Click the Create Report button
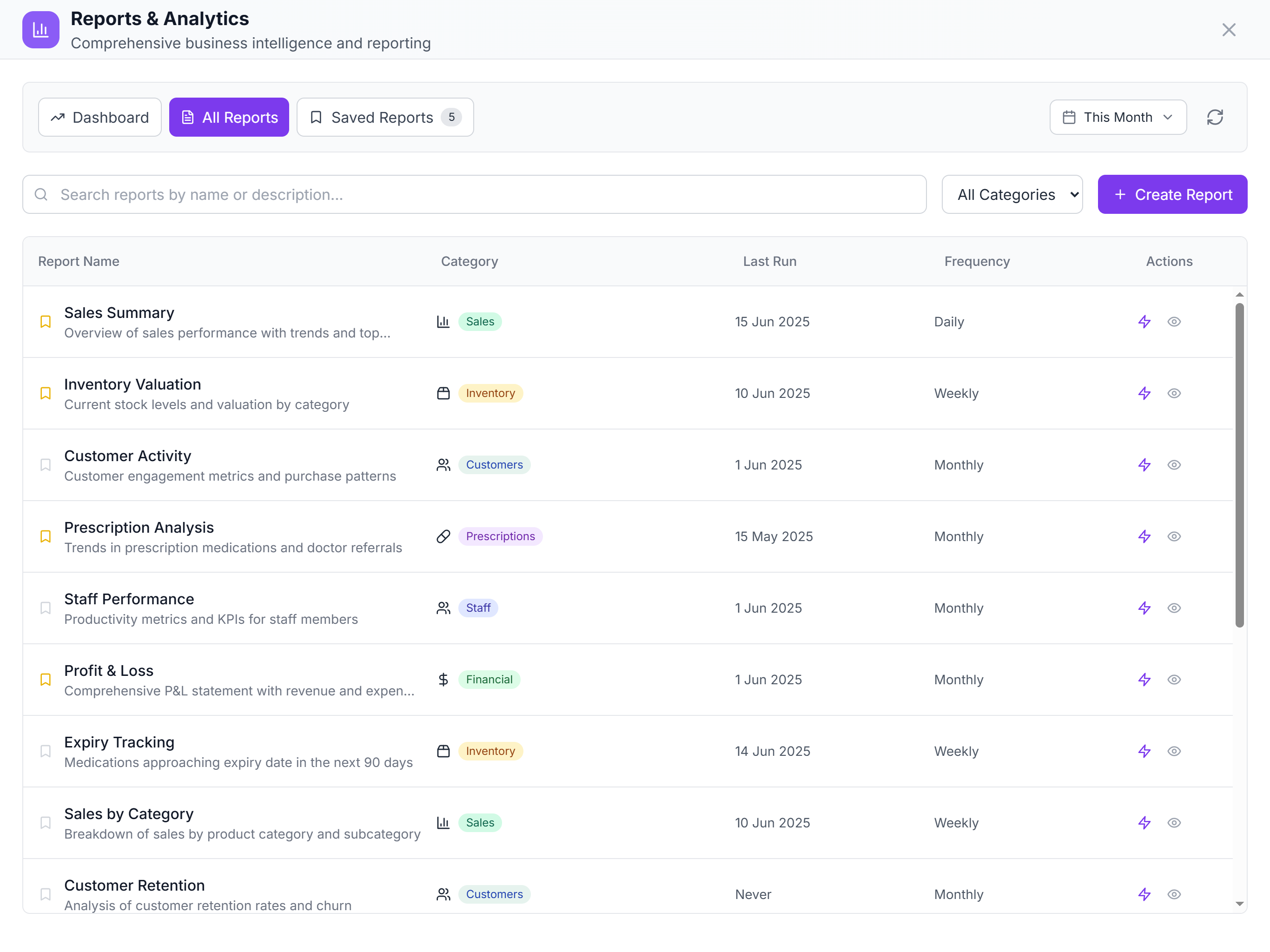This screenshot has width=1270, height=952. point(1172,195)
